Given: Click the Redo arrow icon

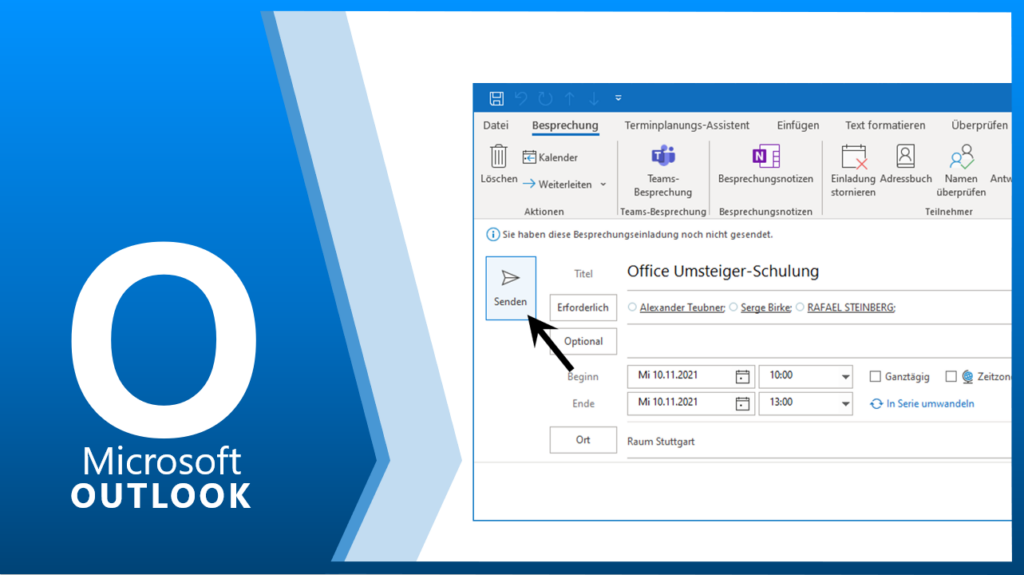Looking at the screenshot, I should click(x=545, y=99).
